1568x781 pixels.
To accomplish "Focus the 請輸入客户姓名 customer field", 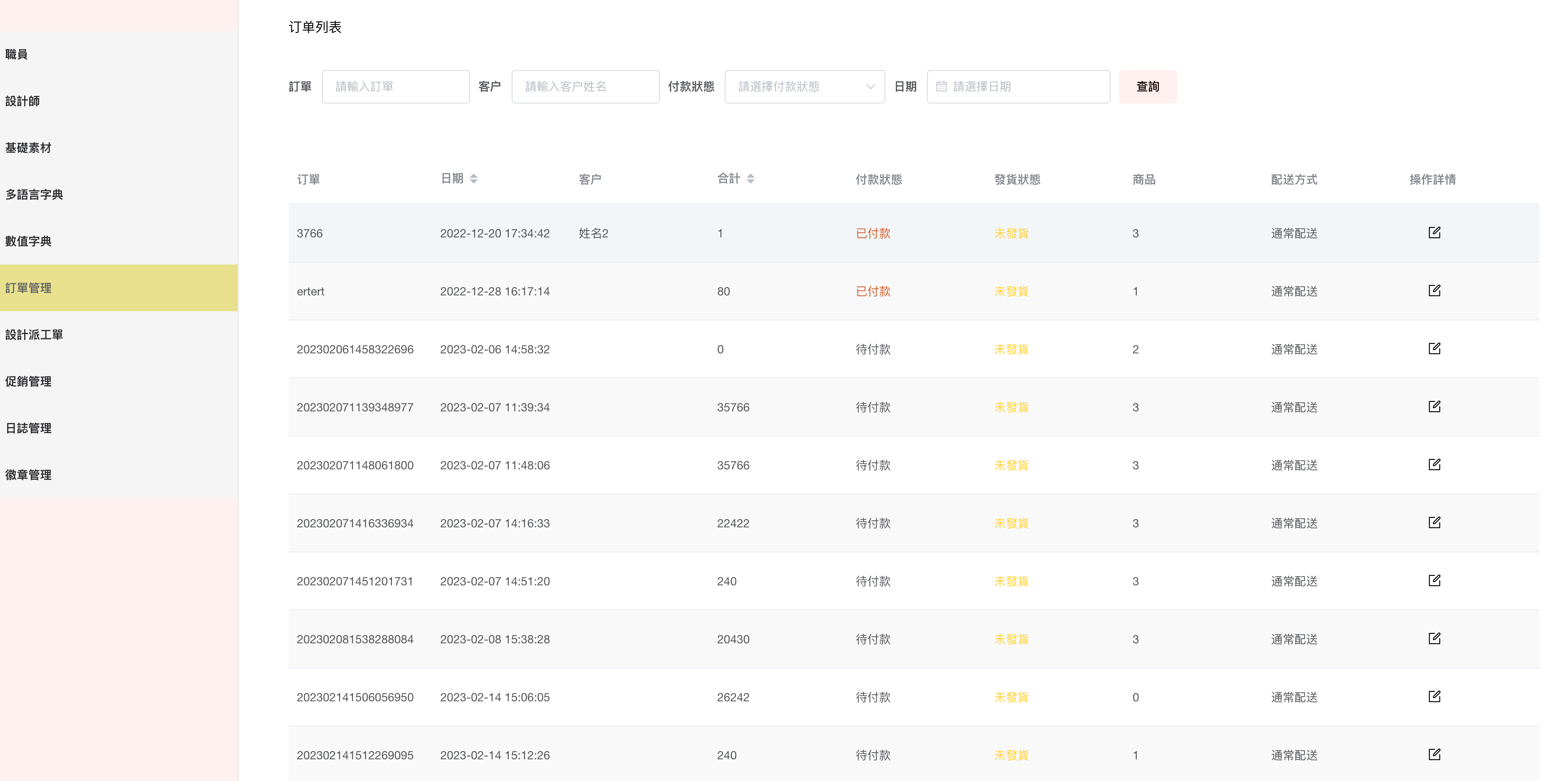I will [585, 86].
